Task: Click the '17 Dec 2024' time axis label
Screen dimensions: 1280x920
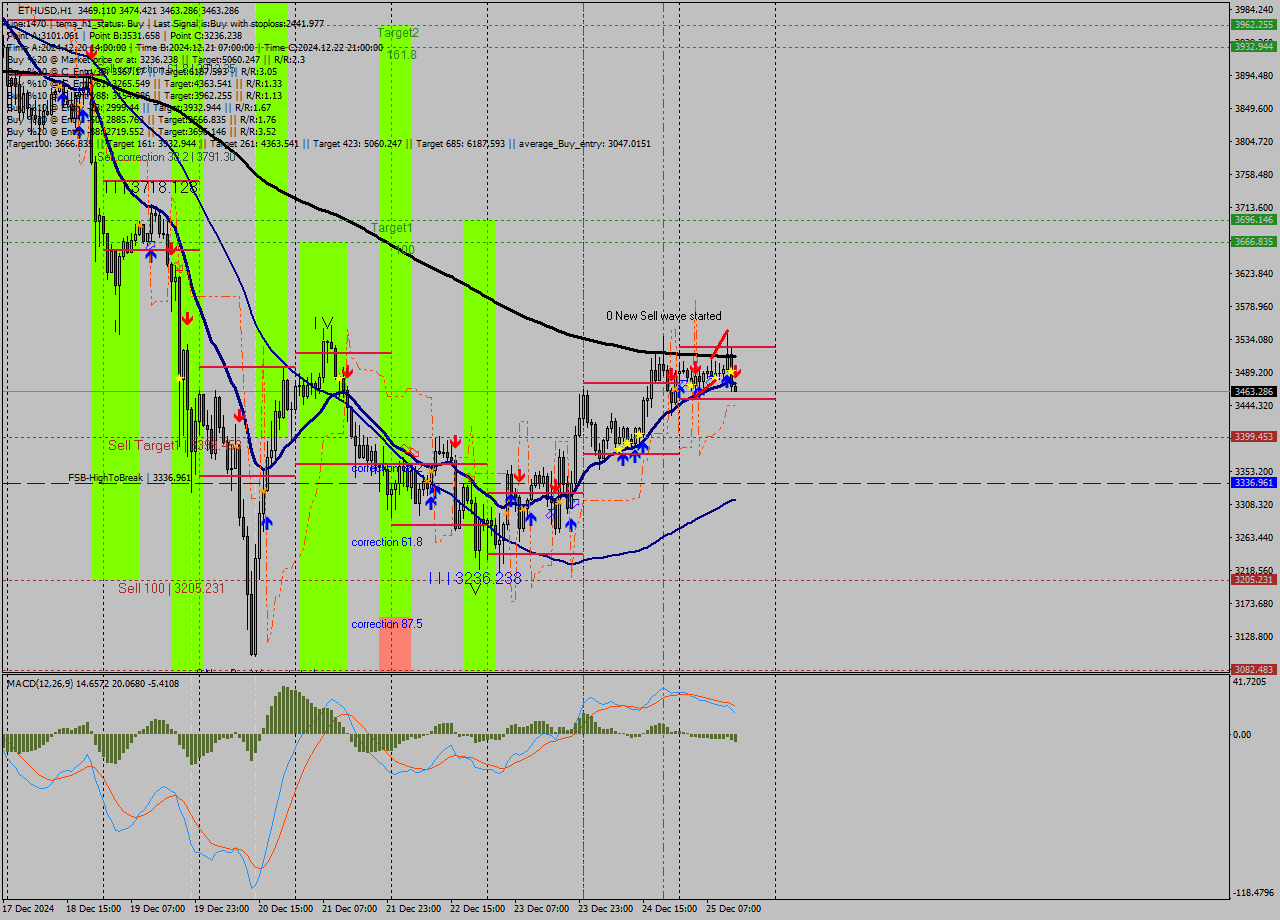Action: (29, 909)
